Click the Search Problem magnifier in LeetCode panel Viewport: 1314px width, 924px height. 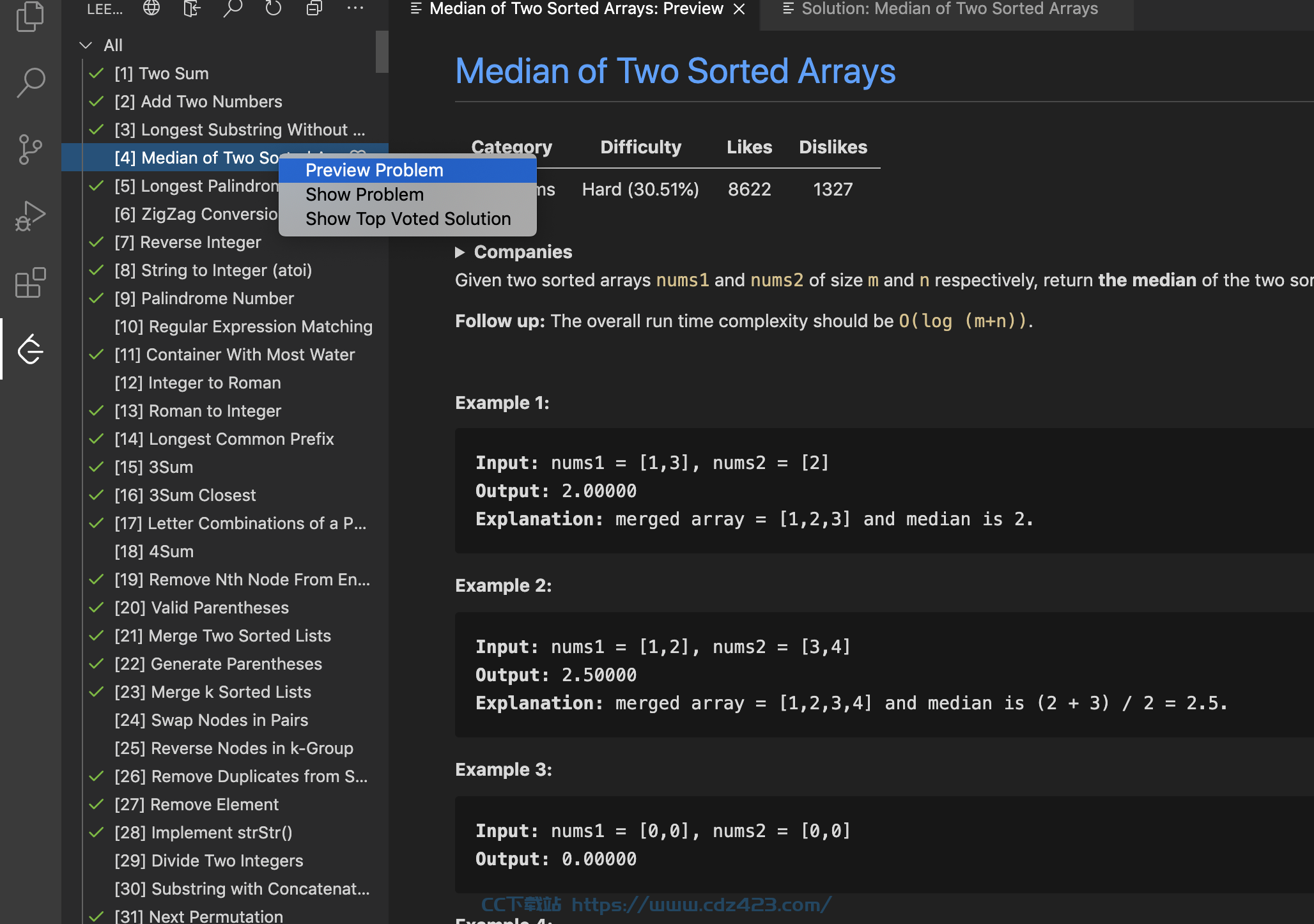(x=233, y=8)
